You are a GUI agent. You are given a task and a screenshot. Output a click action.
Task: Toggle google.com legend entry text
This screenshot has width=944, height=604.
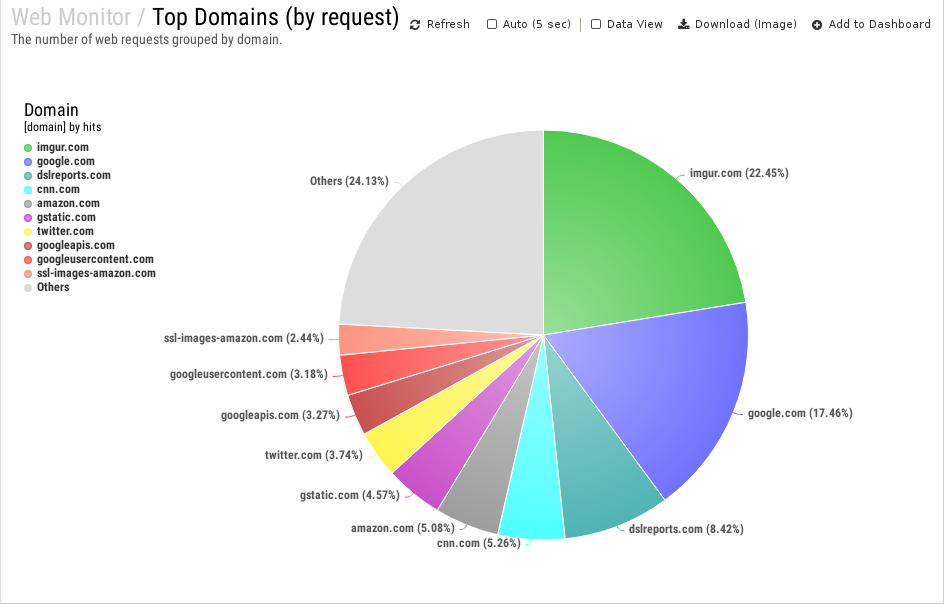coord(66,161)
